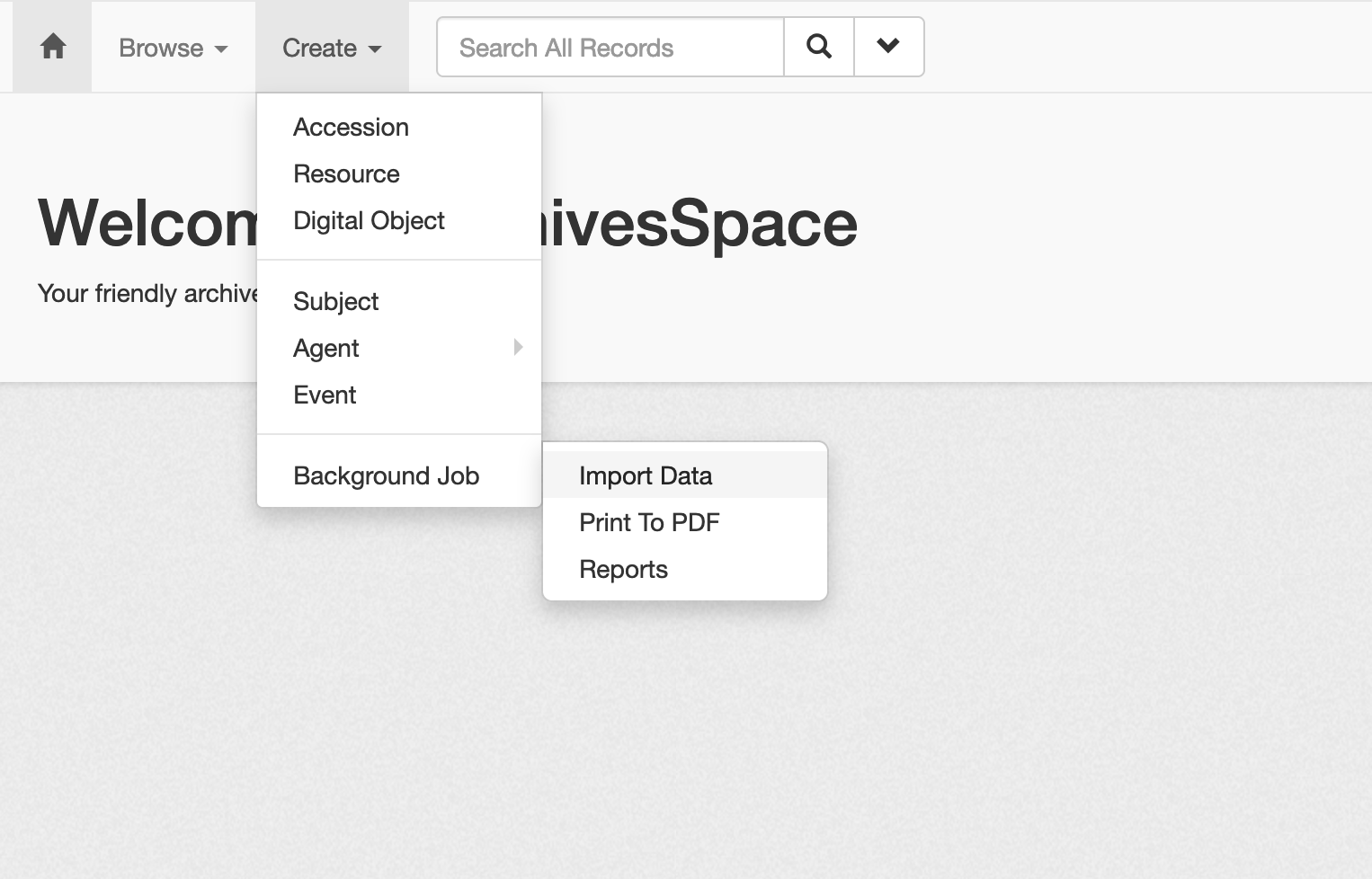The image size is (1372, 879).
Task: Click the caret arrow beside Browse
Action: (x=222, y=49)
